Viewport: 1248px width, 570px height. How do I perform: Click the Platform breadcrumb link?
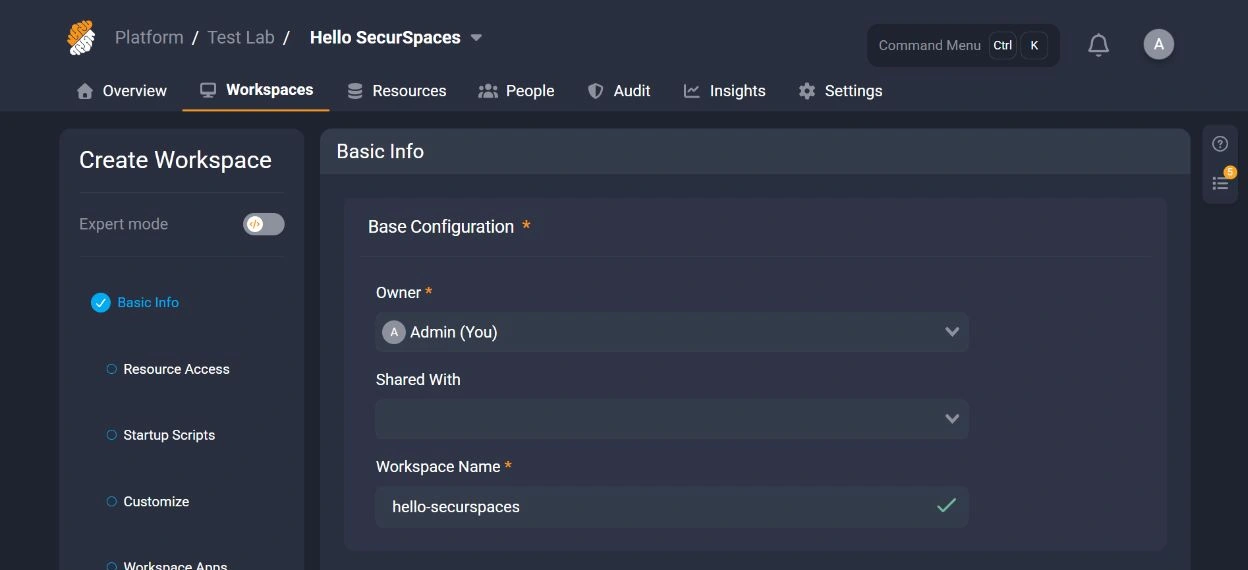tap(149, 37)
